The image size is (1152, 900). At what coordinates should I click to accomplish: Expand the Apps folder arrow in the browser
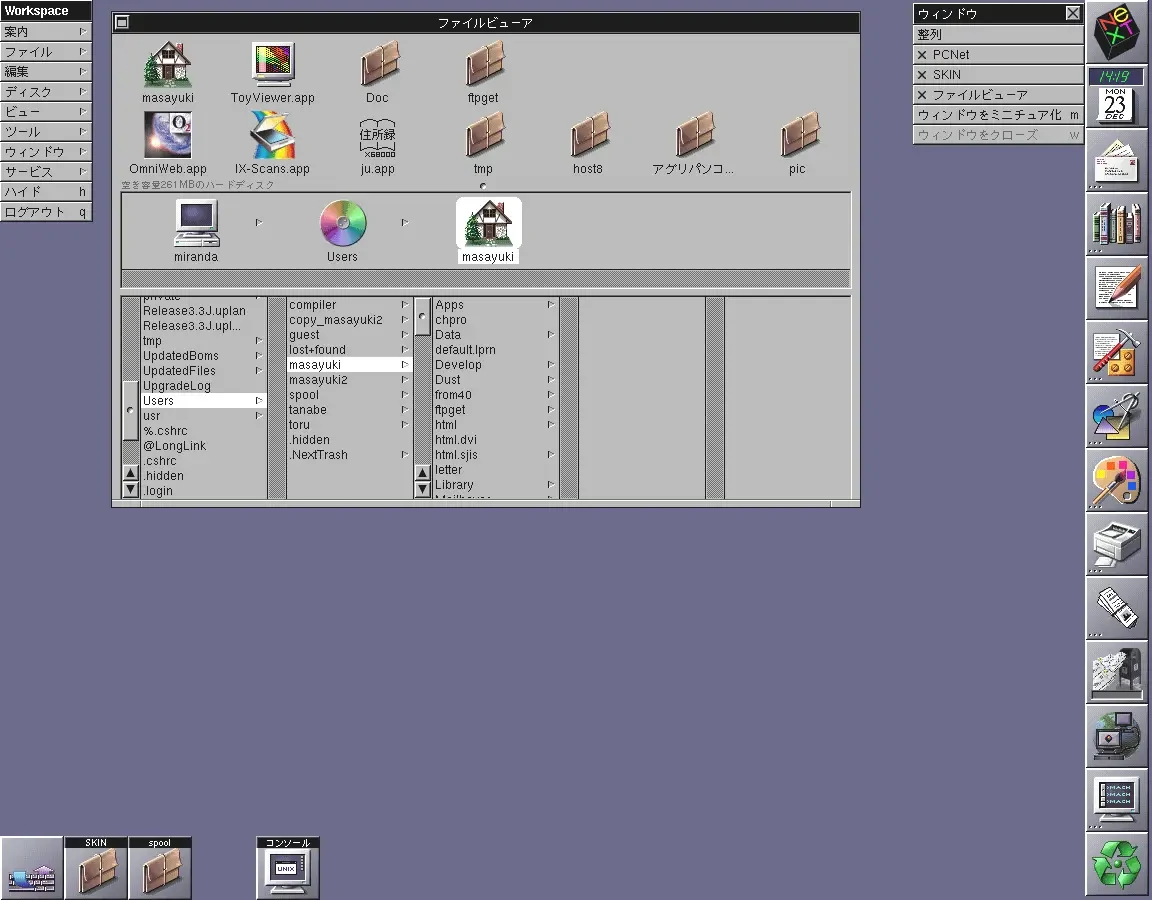[x=550, y=304]
